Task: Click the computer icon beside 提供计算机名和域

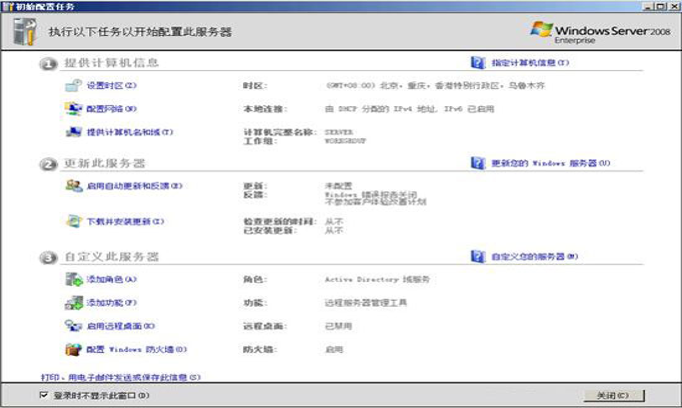Action: (x=72, y=132)
